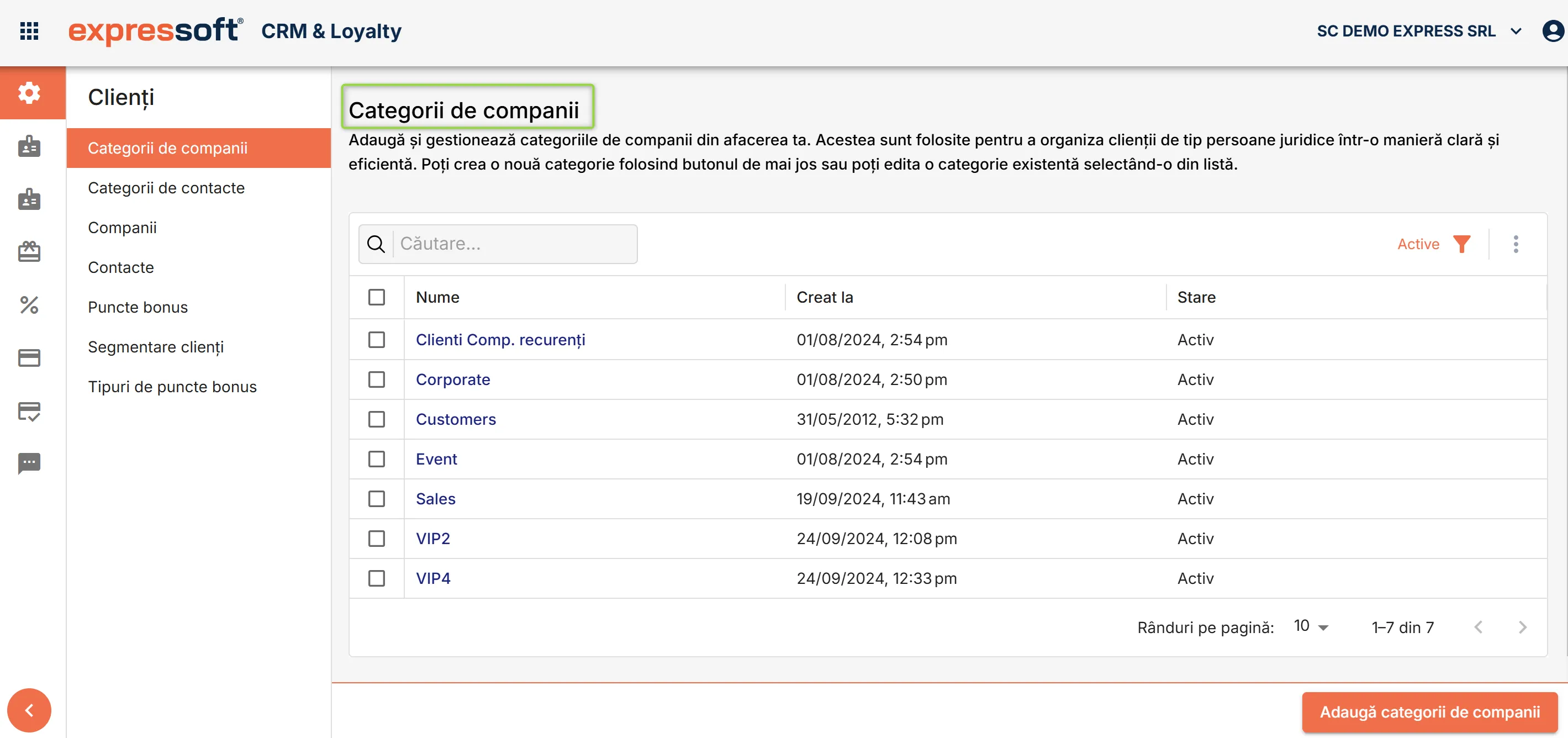Open the Event category link

pyautogui.click(x=436, y=459)
